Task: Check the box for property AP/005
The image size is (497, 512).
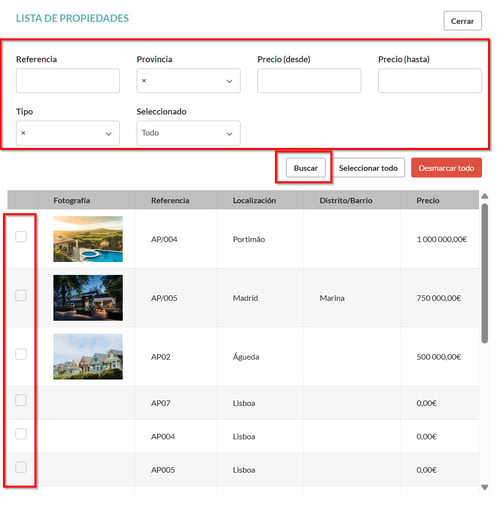Action: click(21, 295)
